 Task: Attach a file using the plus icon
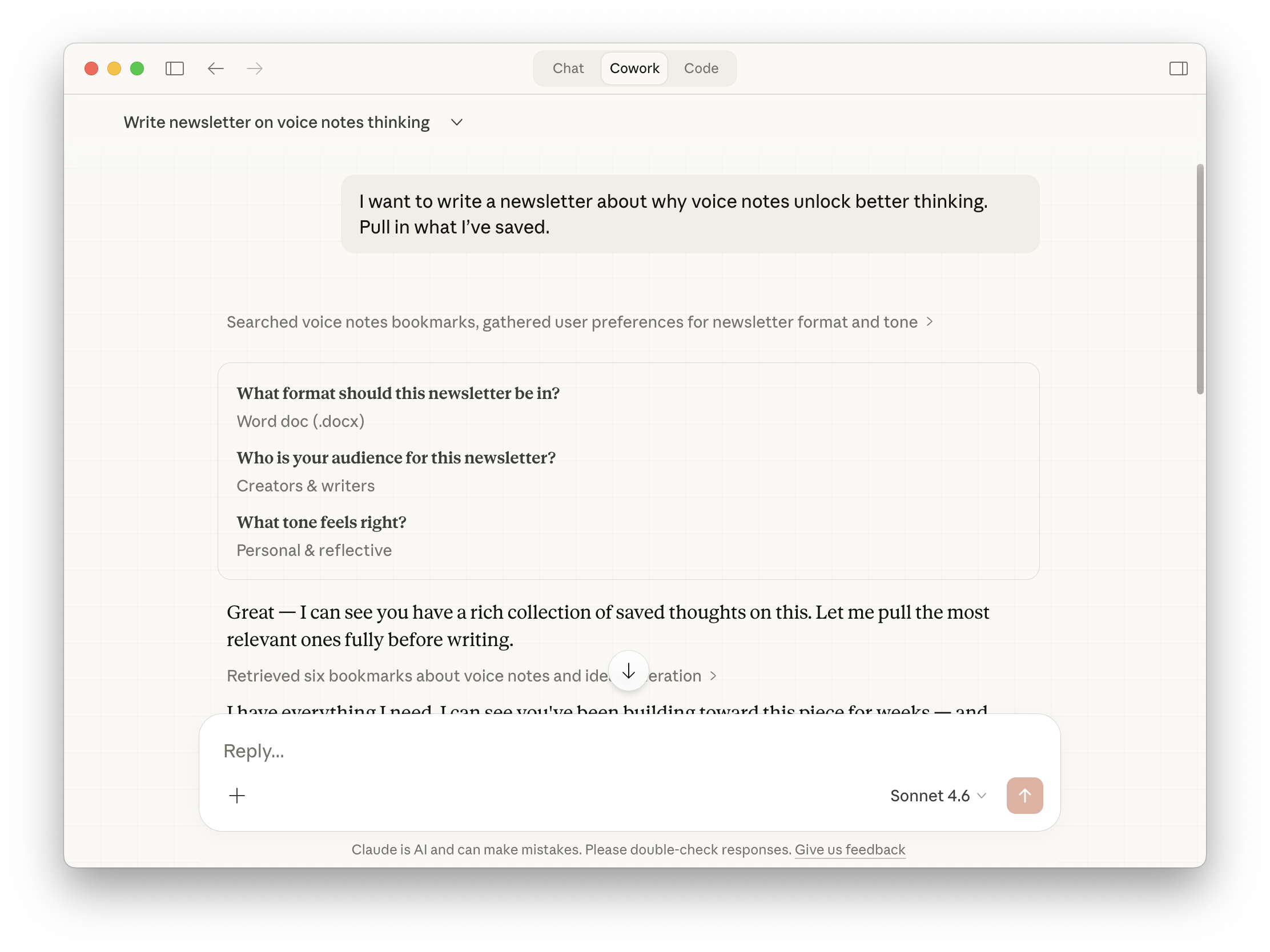pos(237,796)
